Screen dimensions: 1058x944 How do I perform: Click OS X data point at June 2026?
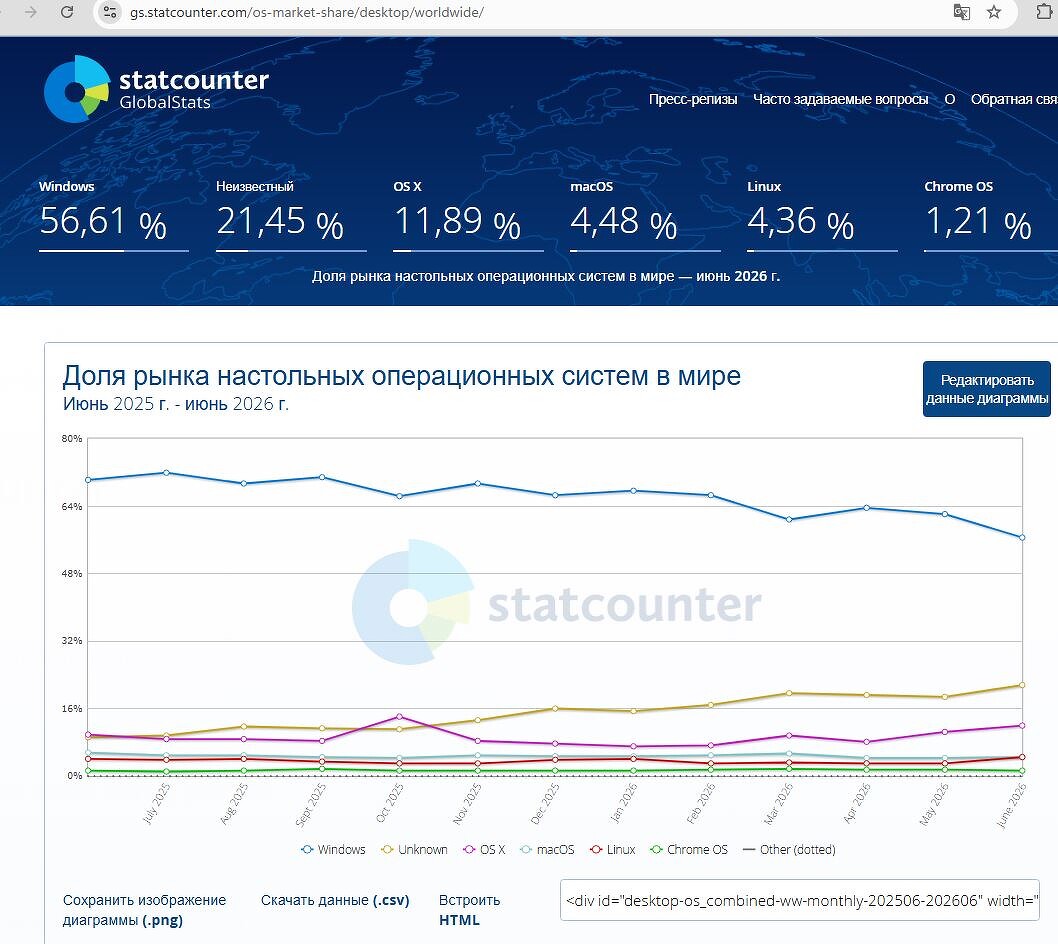click(1022, 725)
